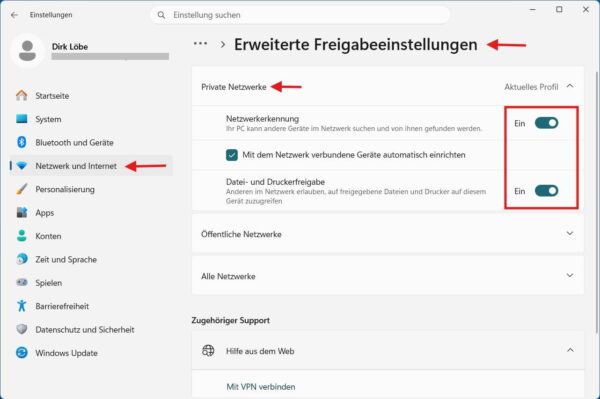Click the Aktuelles Profil label
Image resolution: width=600 pixels, height=399 pixels.
pyautogui.click(x=531, y=87)
